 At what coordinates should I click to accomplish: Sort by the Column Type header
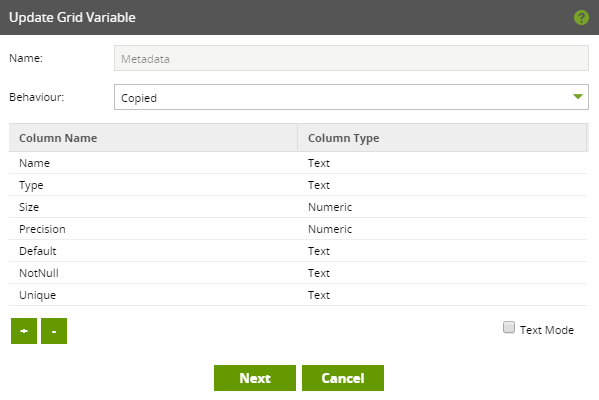point(442,138)
